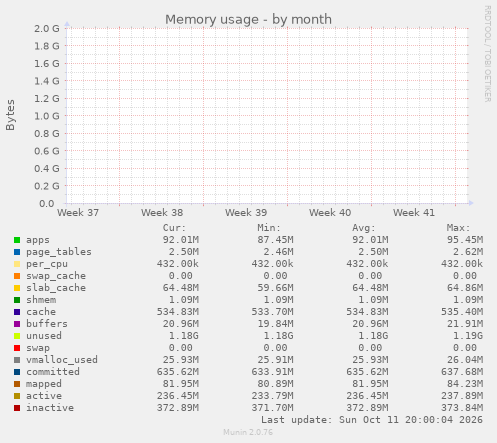Viewport: 497px width, 443px height.
Task: Click the 'vmalloc_used' legend label
Action: (x=62, y=360)
